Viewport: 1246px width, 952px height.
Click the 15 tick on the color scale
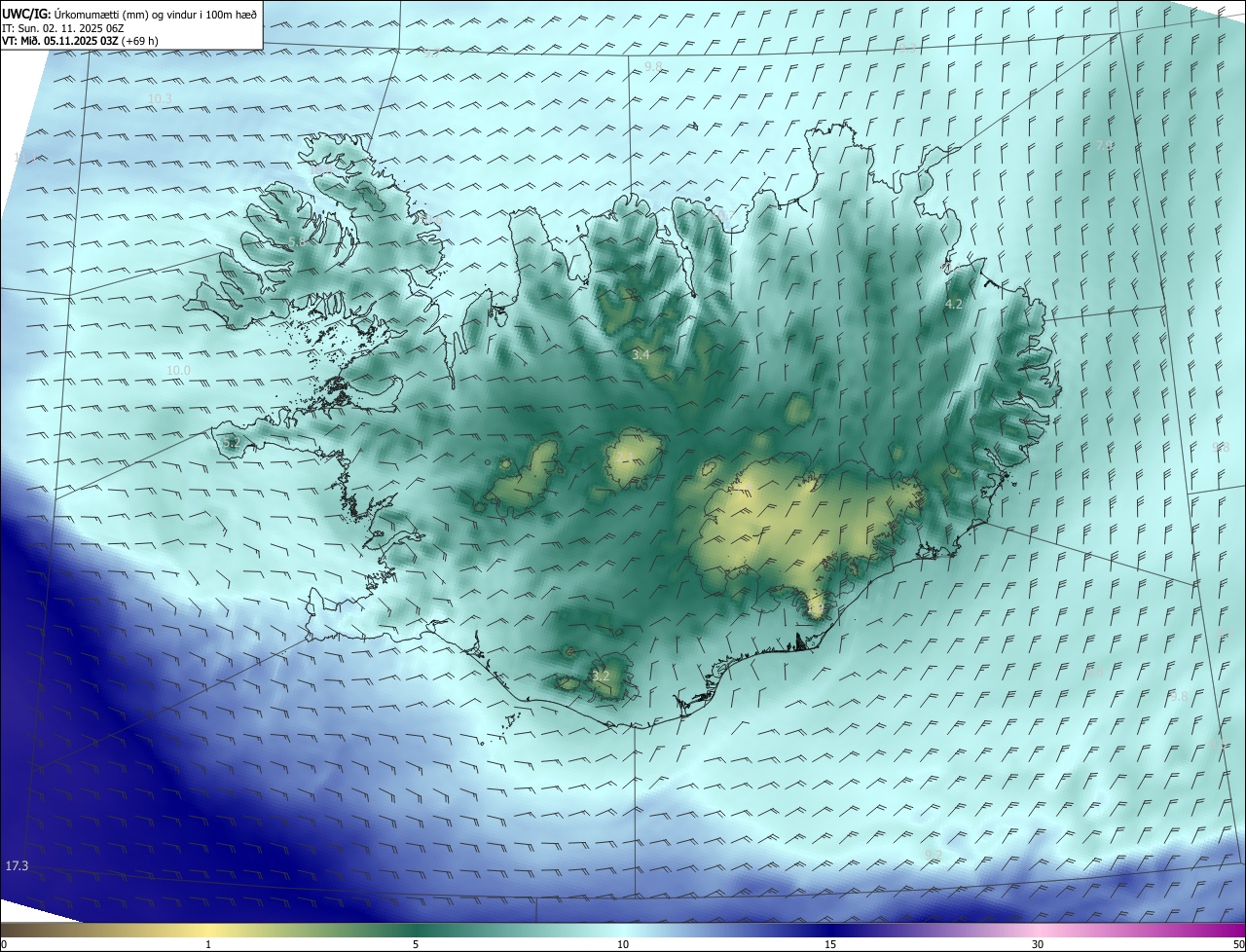(830, 944)
